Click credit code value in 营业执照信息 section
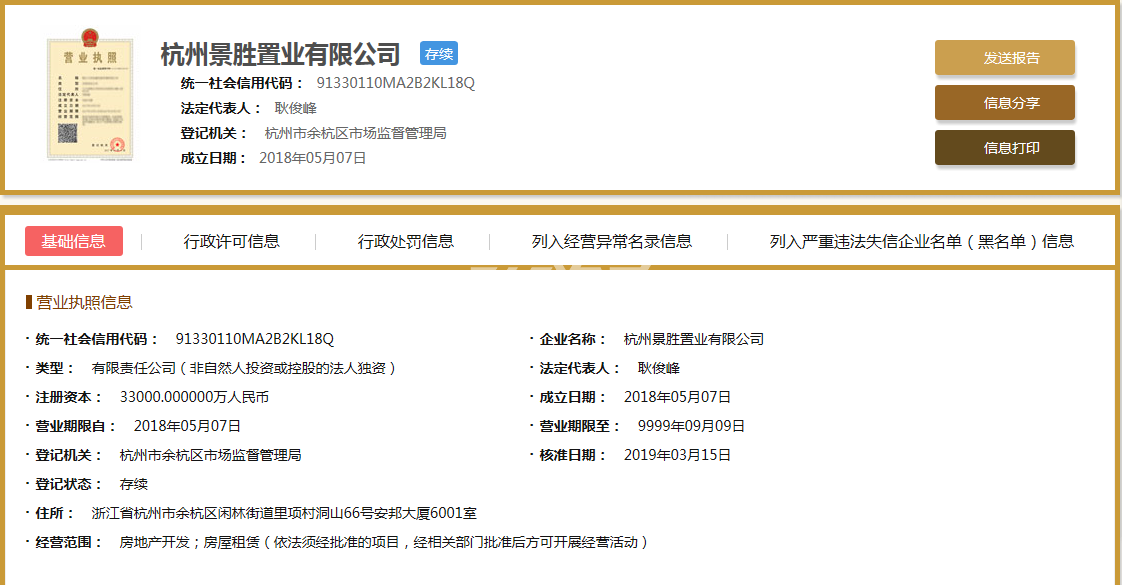 [255, 339]
